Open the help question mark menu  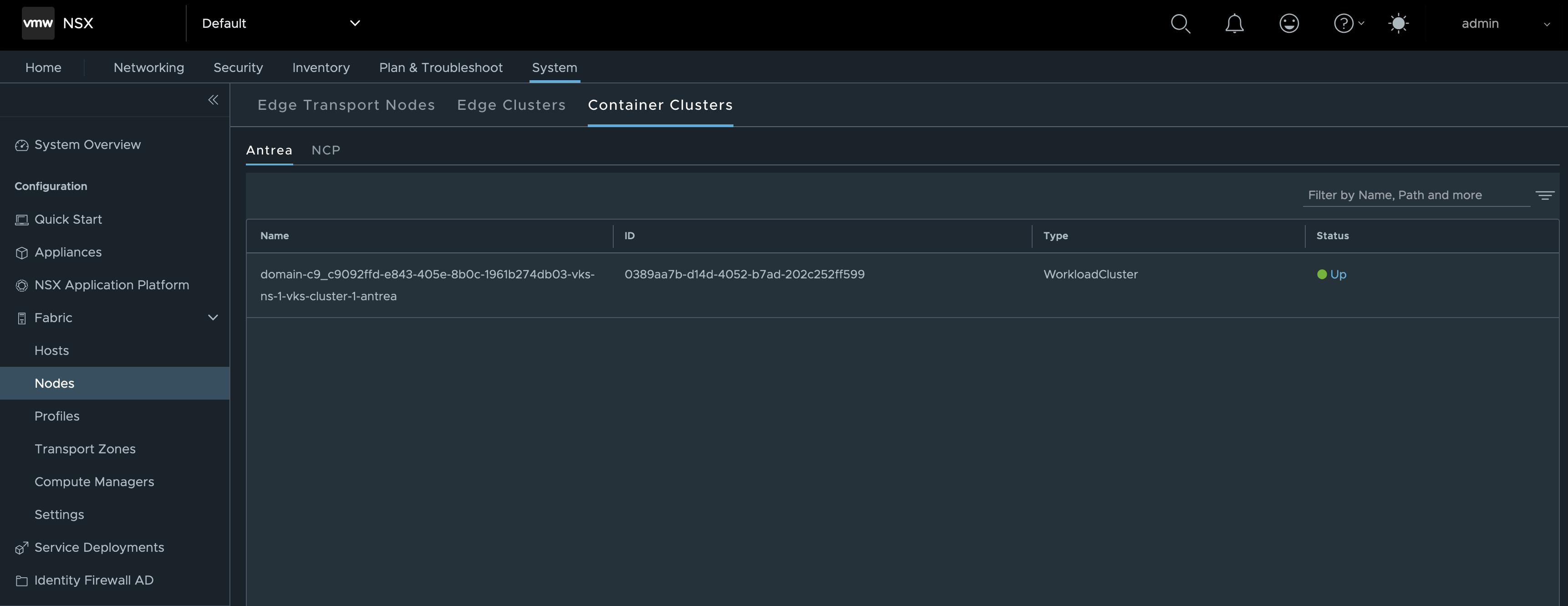[x=1344, y=24]
